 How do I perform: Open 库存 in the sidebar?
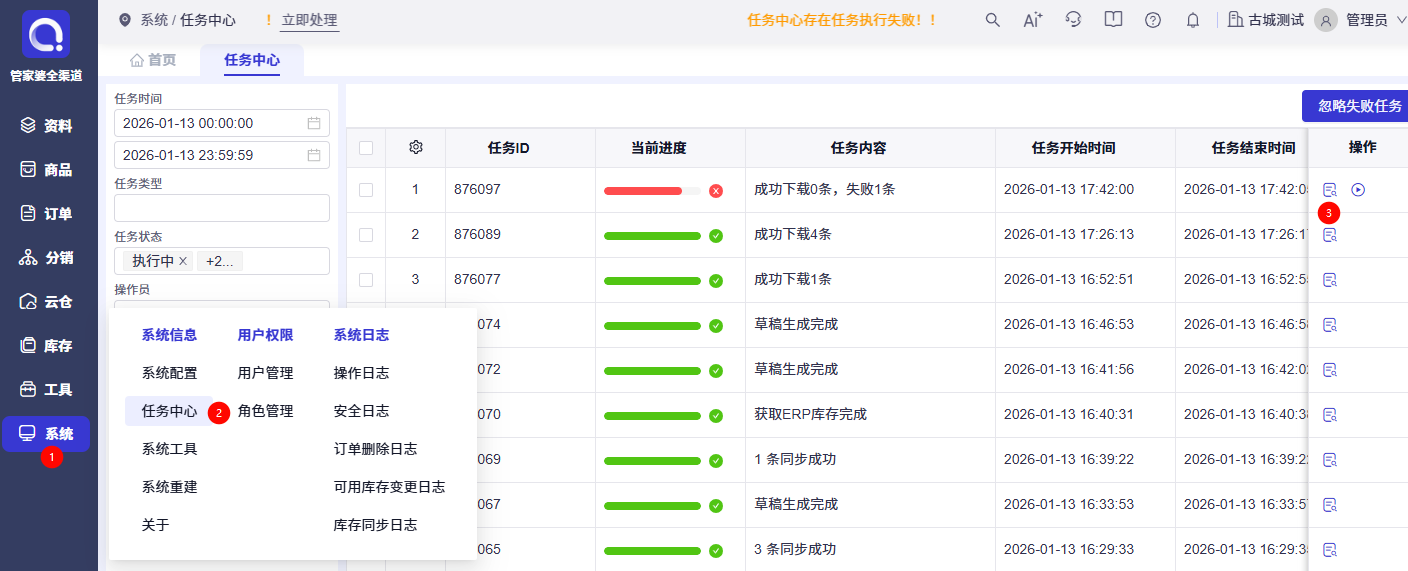coord(47,346)
